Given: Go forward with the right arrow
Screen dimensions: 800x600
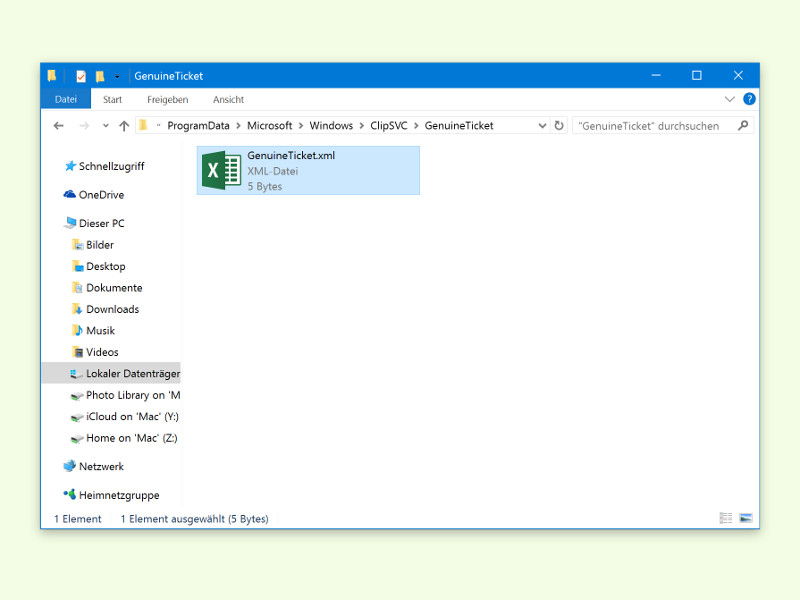Looking at the screenshot, I should [x=84, y=126].
